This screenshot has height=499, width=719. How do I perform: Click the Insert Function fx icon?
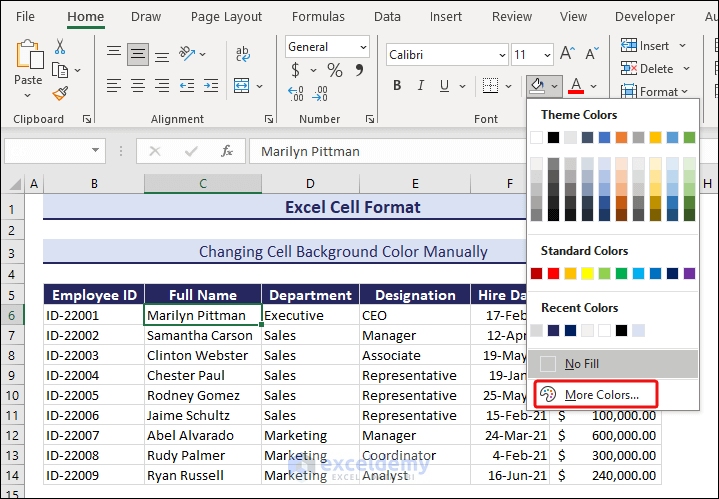coord(227,151)
